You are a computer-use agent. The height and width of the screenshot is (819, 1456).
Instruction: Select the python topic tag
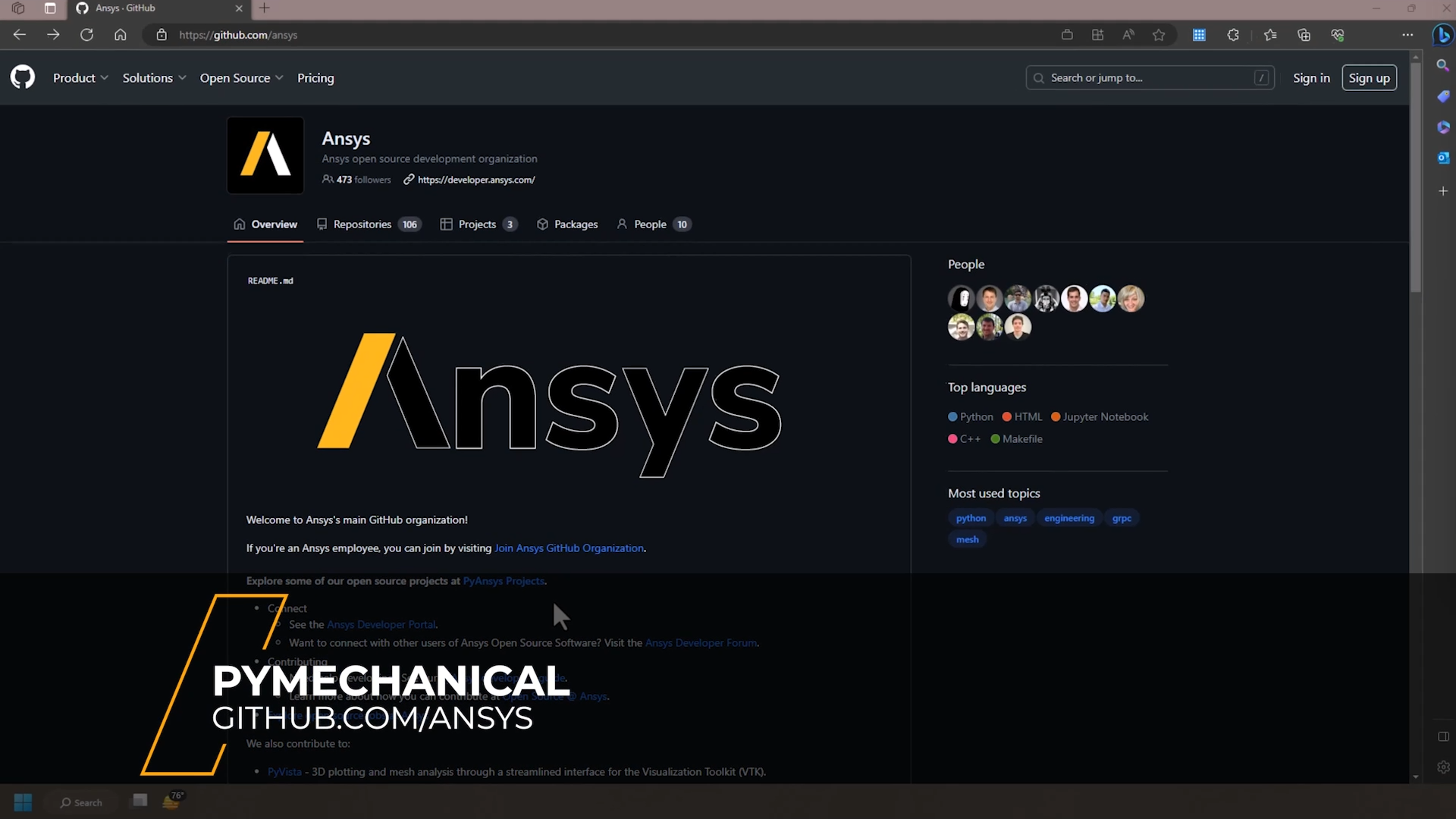point(971,519)
